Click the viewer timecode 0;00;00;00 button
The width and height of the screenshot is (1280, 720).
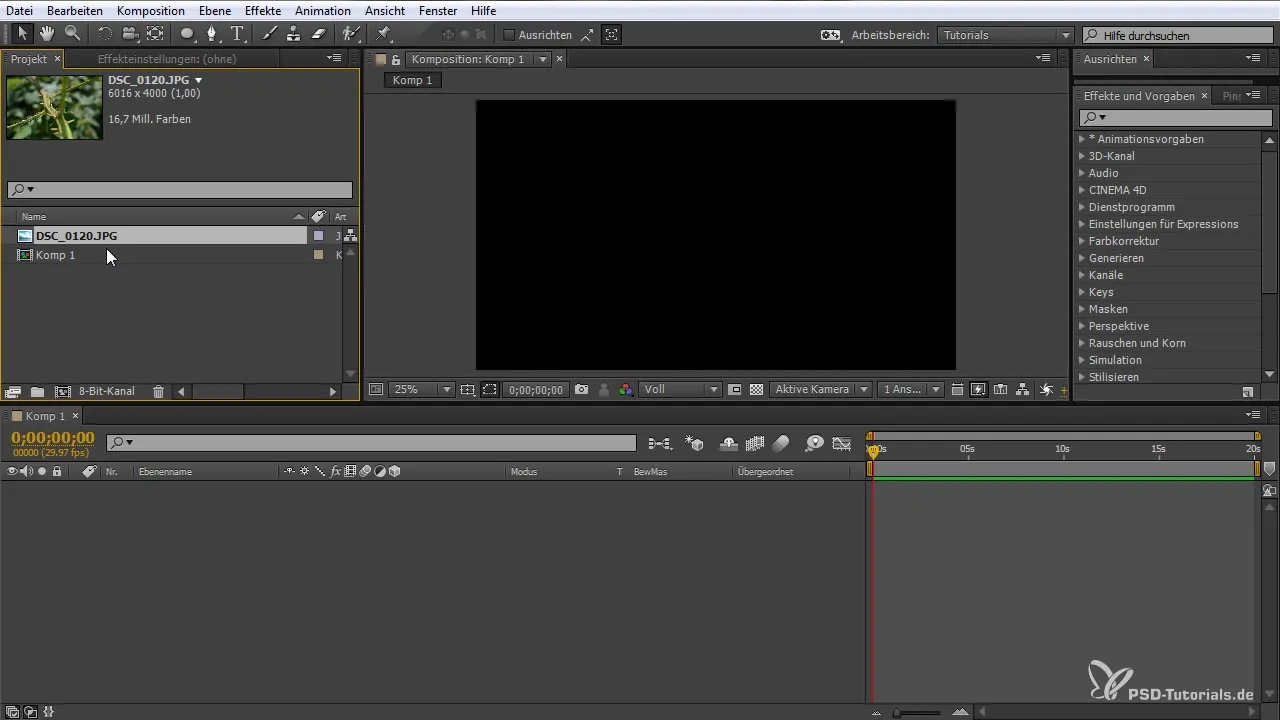click(535, 390)
